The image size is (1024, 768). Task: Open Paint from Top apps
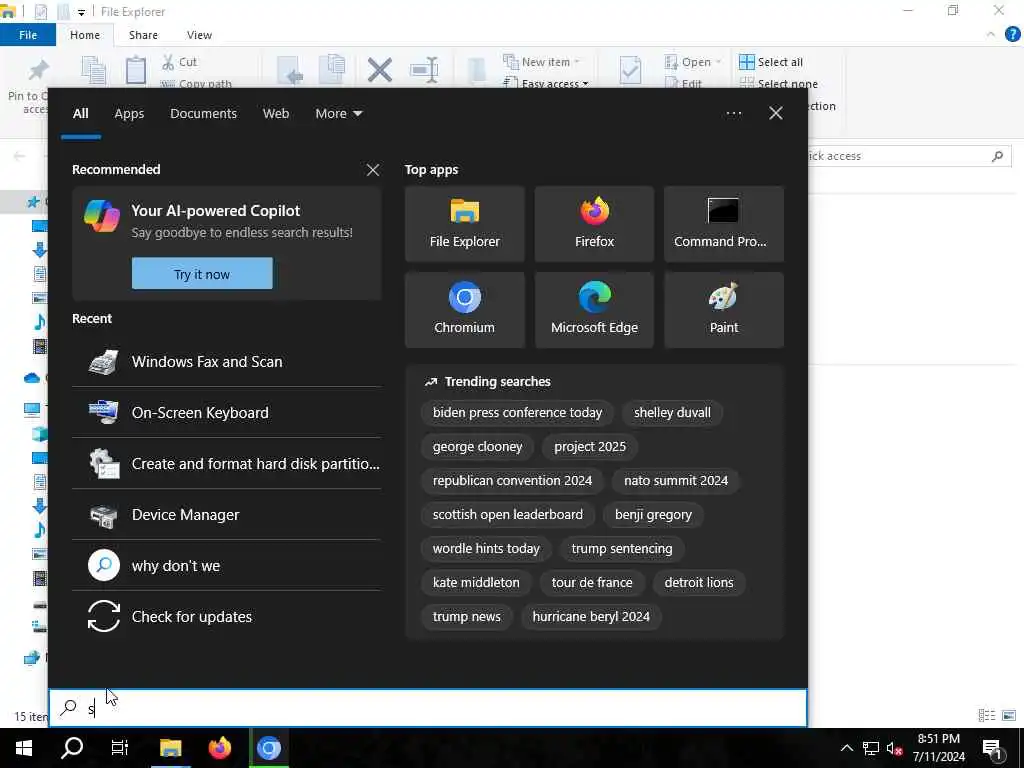coord(724,310)
